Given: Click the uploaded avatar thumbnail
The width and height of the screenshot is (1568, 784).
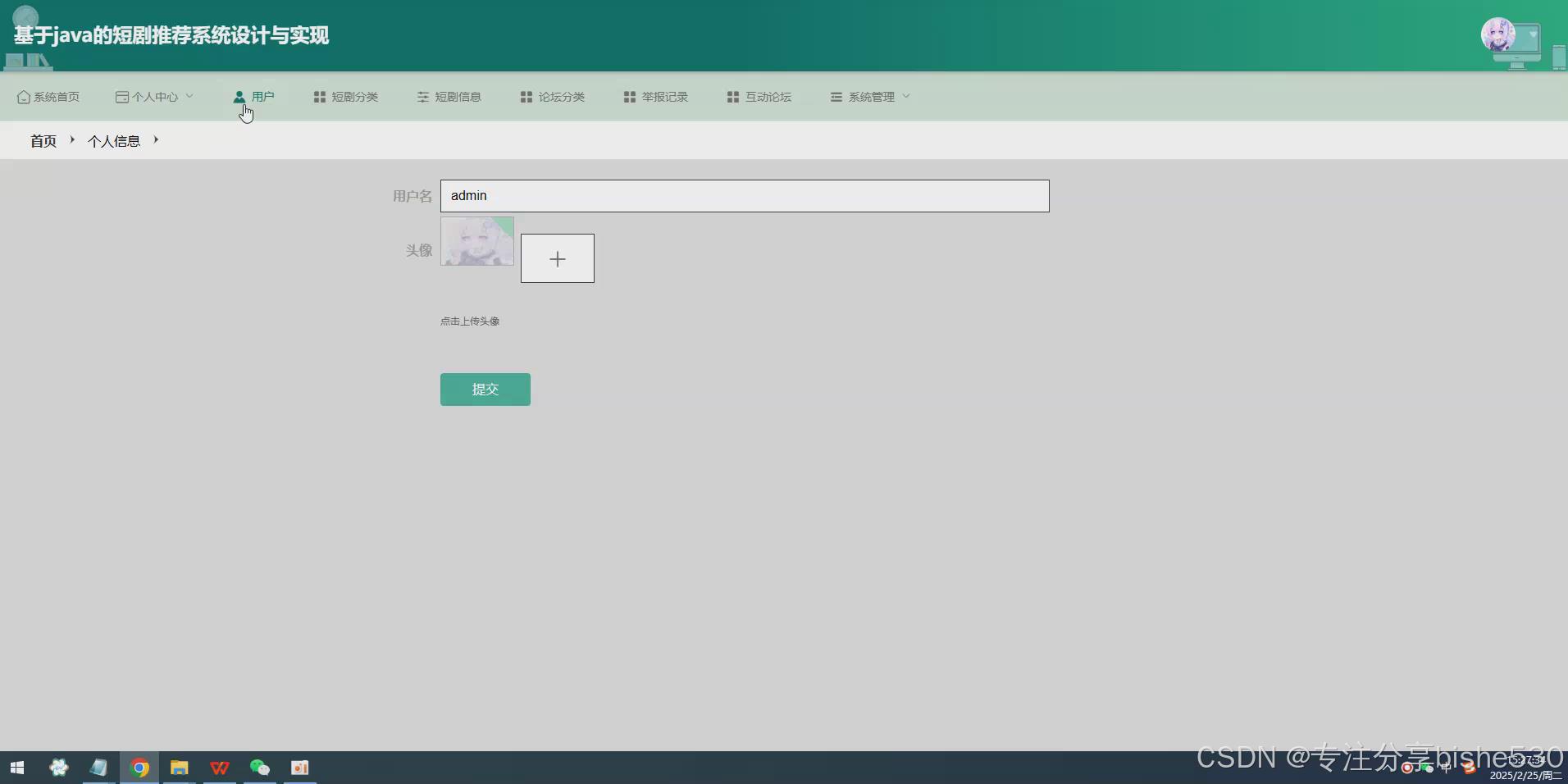Looking at the screenshot, I should point(477,241).
